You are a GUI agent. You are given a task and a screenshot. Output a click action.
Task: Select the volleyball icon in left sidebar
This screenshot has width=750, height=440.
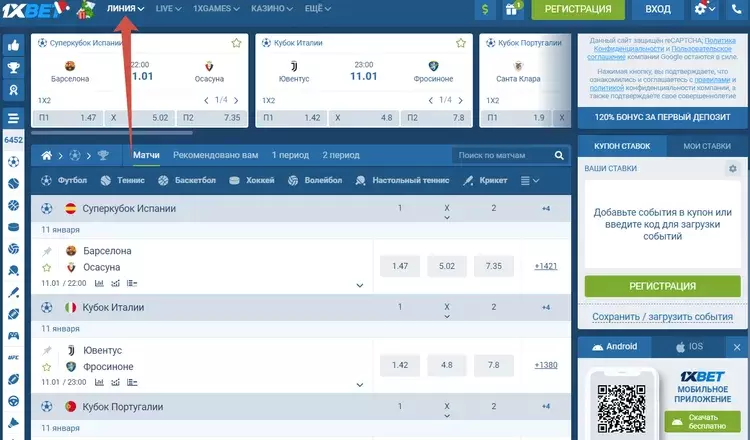point(13,249)
